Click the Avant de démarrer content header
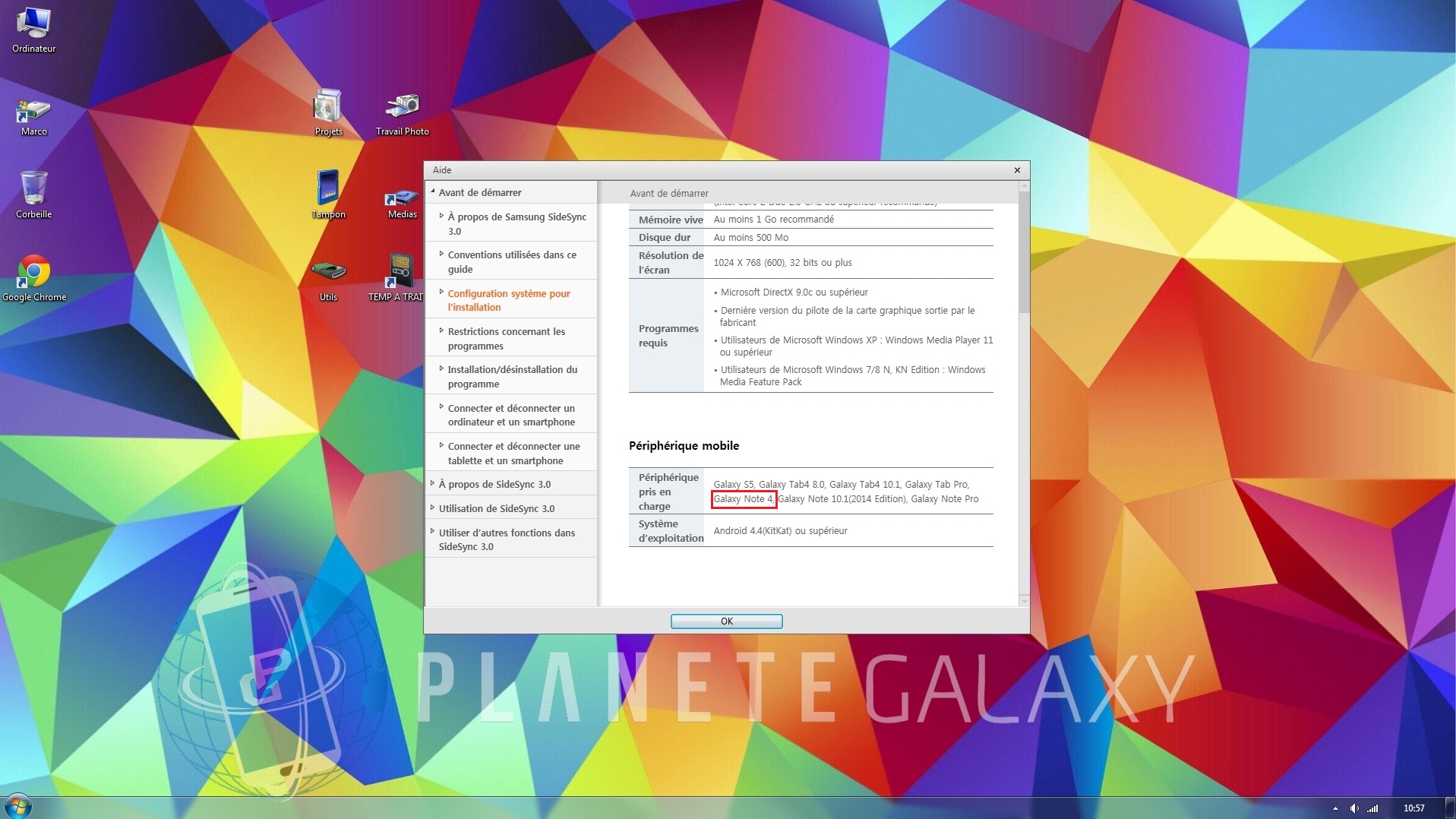The height and width of the screenshot is (819, 1456). pyautogui.click(x=668, y=193)
